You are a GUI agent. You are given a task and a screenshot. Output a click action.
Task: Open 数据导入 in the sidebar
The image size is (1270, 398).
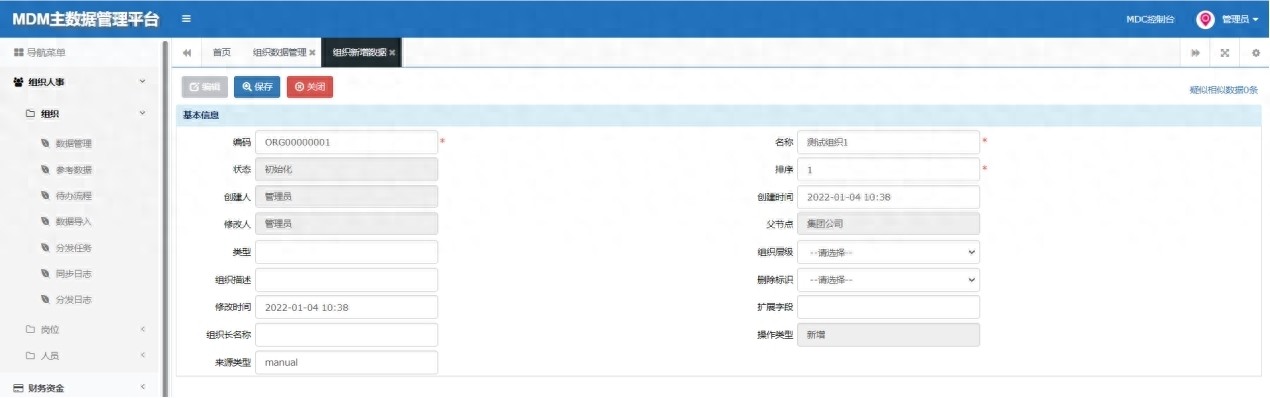click(73, 222)
